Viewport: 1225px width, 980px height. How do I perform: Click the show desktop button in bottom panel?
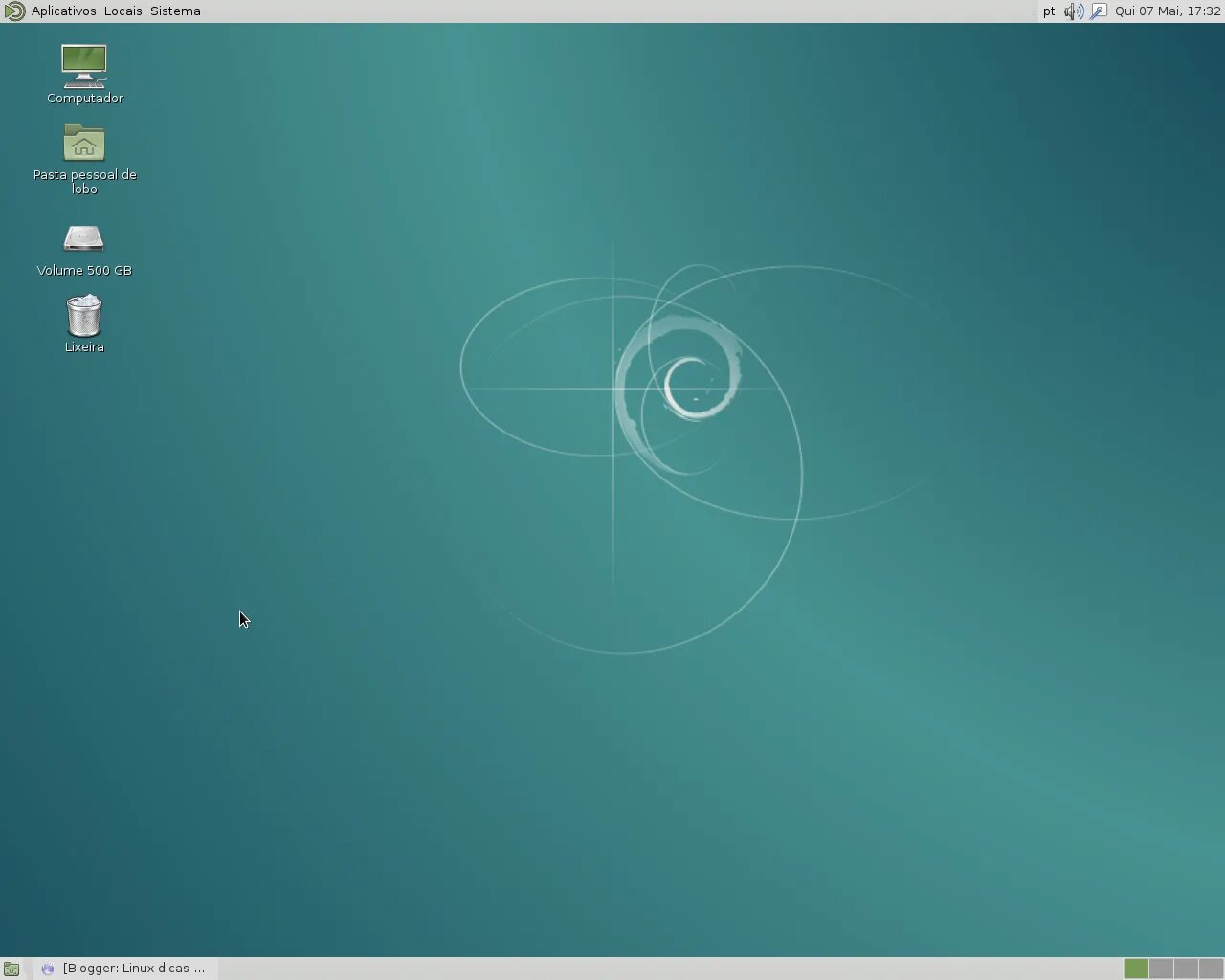[x=11, y=969]
